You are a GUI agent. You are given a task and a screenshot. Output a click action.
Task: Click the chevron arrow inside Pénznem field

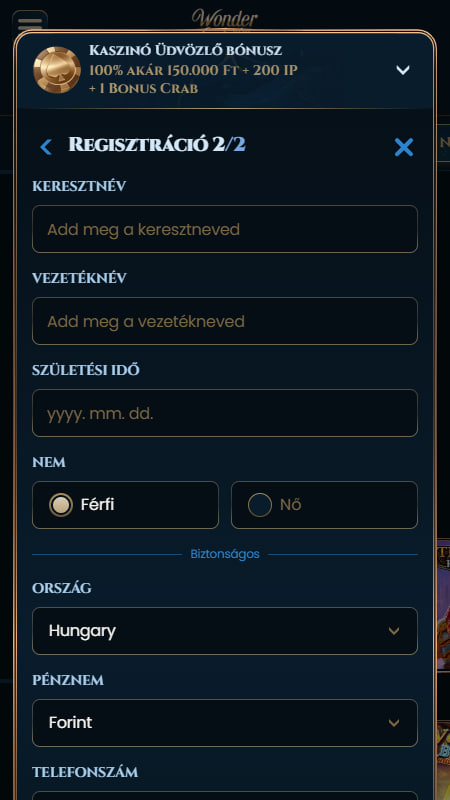393,723
